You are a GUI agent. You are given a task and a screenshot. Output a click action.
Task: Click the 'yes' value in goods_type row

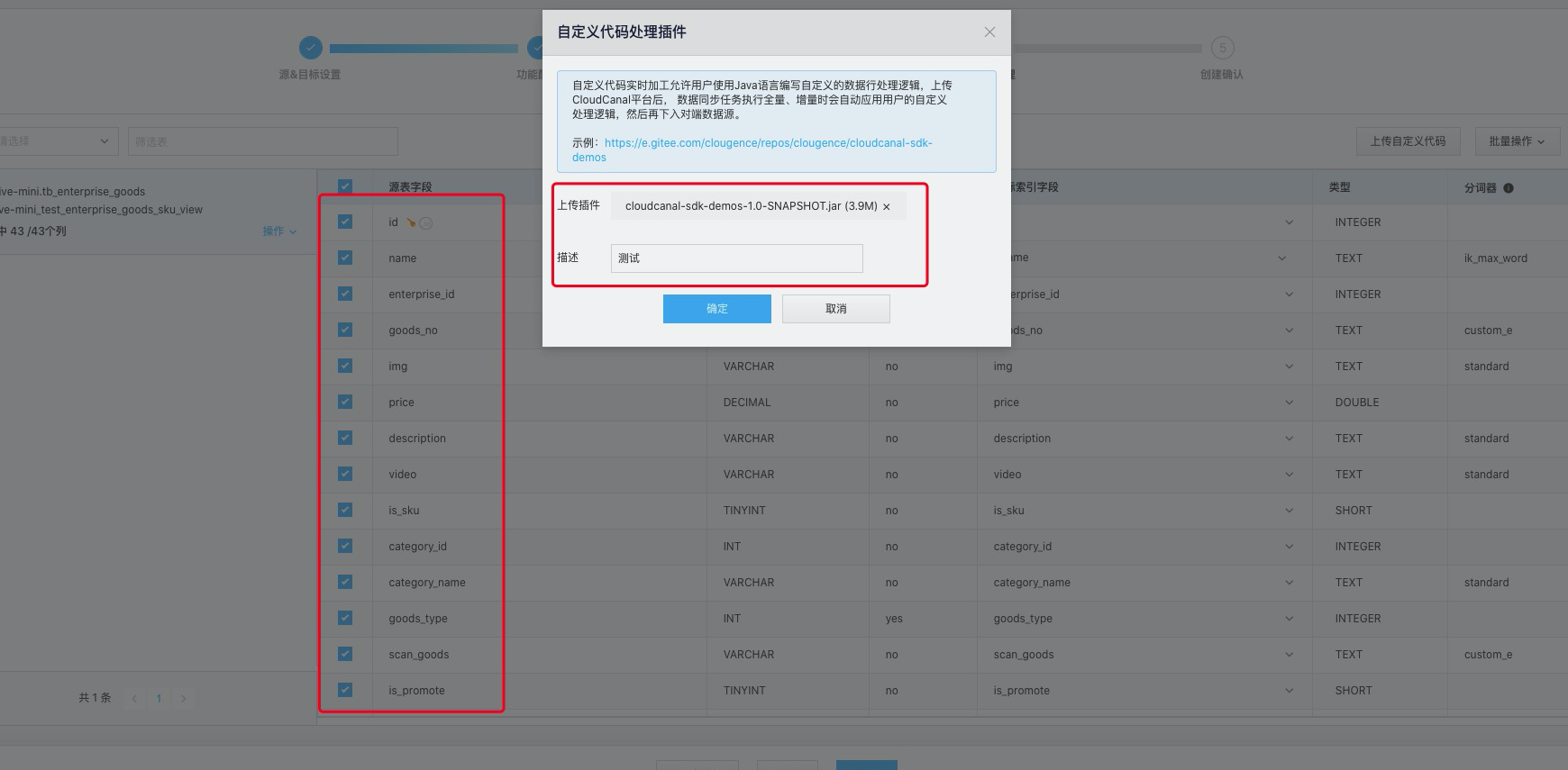tap(894, 619)
